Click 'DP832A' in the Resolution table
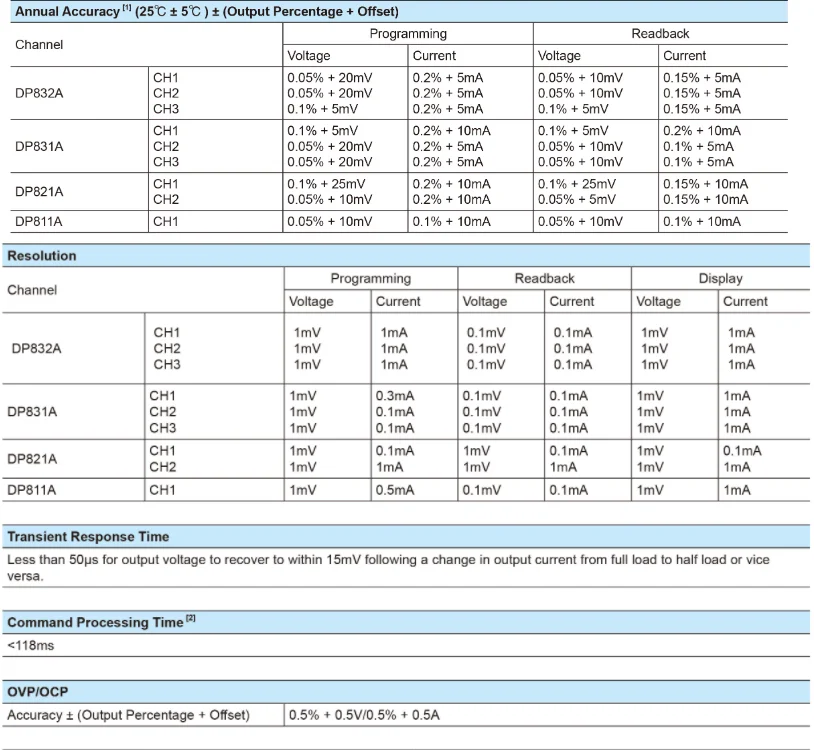The width and height of the screenshot is (814, 750). 36,348
